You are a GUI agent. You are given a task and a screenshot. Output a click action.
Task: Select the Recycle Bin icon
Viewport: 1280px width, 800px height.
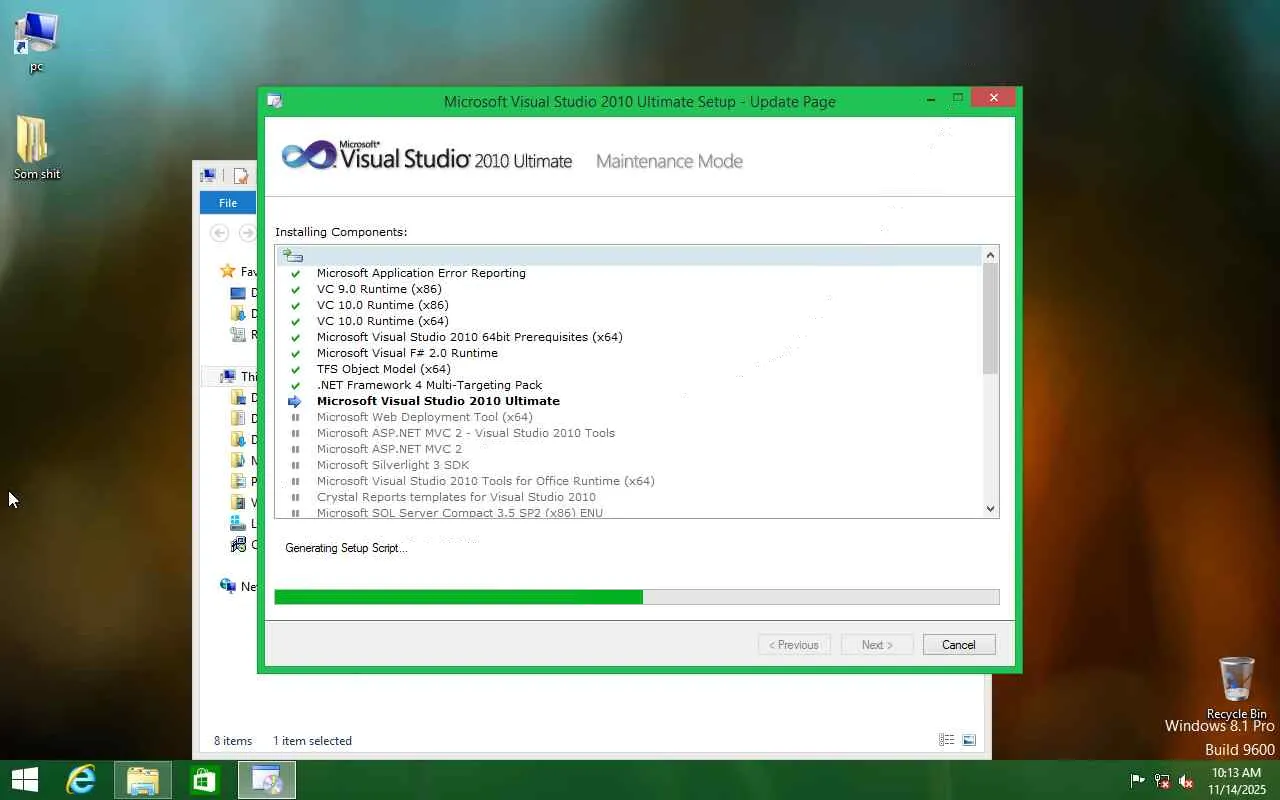coord(1237,688)
